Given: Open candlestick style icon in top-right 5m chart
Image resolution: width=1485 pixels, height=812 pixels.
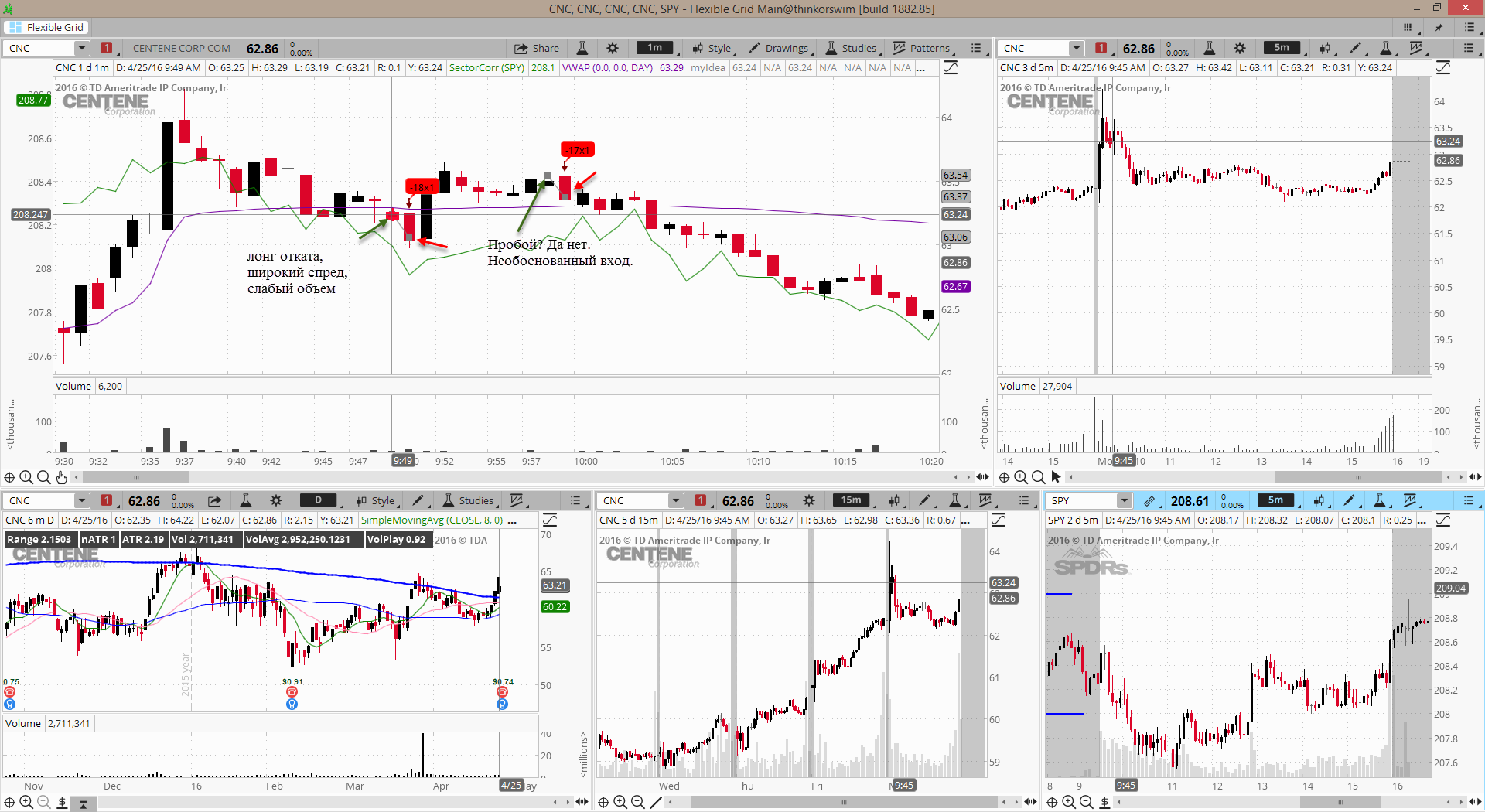Looking at the screenshot, I should pos(1326,48).
